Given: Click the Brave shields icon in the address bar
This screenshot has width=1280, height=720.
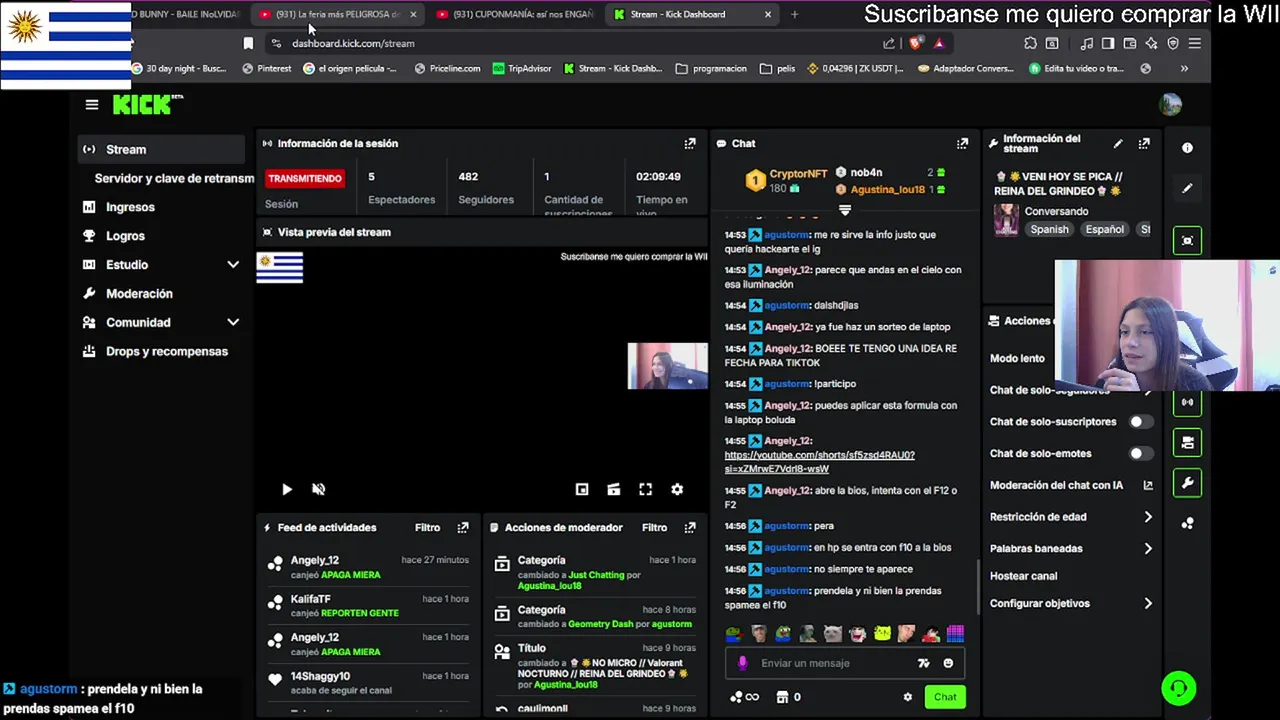Looking at the screenshot, I should point(914,43).
